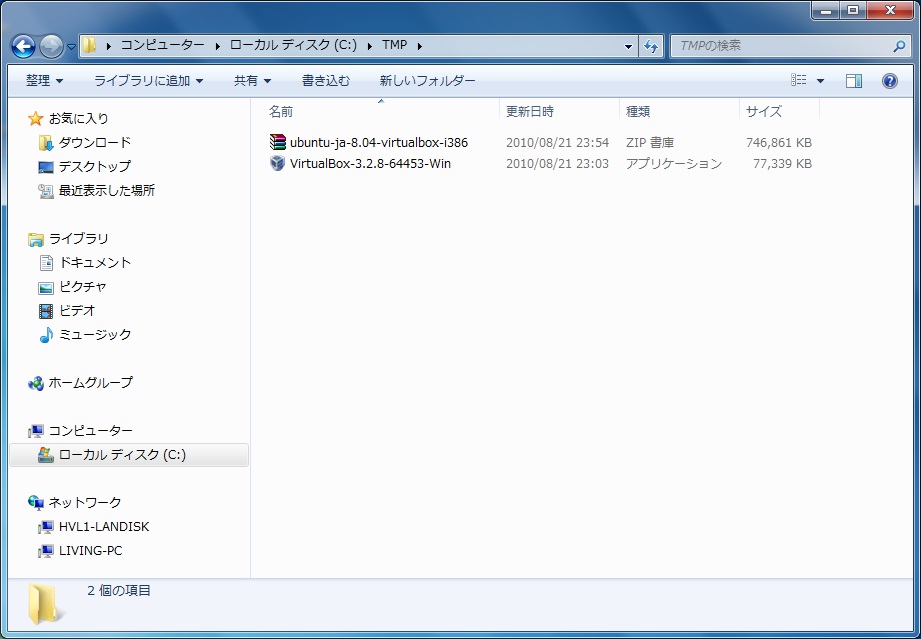
Task: Click the ホームグループ icon
Action: [36, 384]
